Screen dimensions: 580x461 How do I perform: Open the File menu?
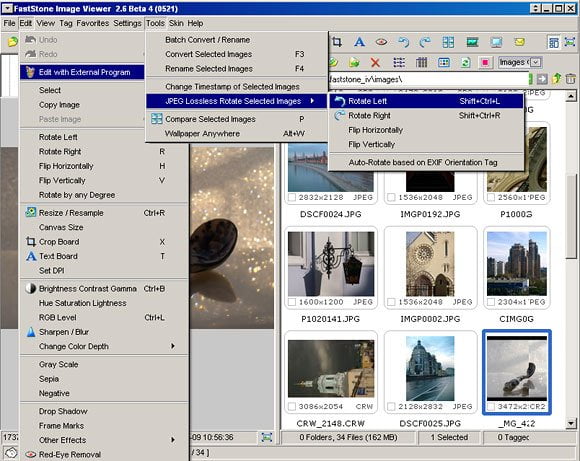point(9,23)
